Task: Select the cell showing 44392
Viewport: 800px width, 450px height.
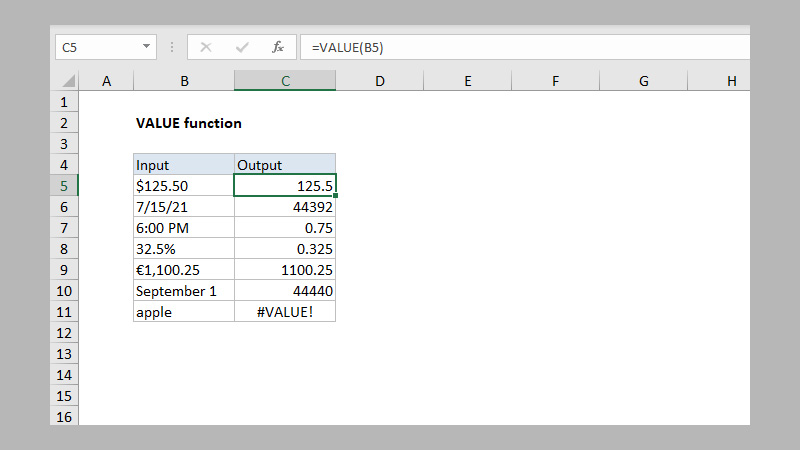Action: click(285, 207)
